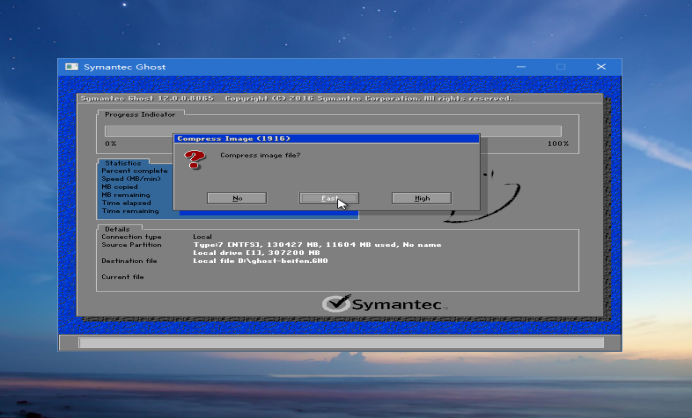Screen dimensions: 692x418
Task: Click the 'Local drive [1], 307200 MB' line
Action: [x=256, y=252]
